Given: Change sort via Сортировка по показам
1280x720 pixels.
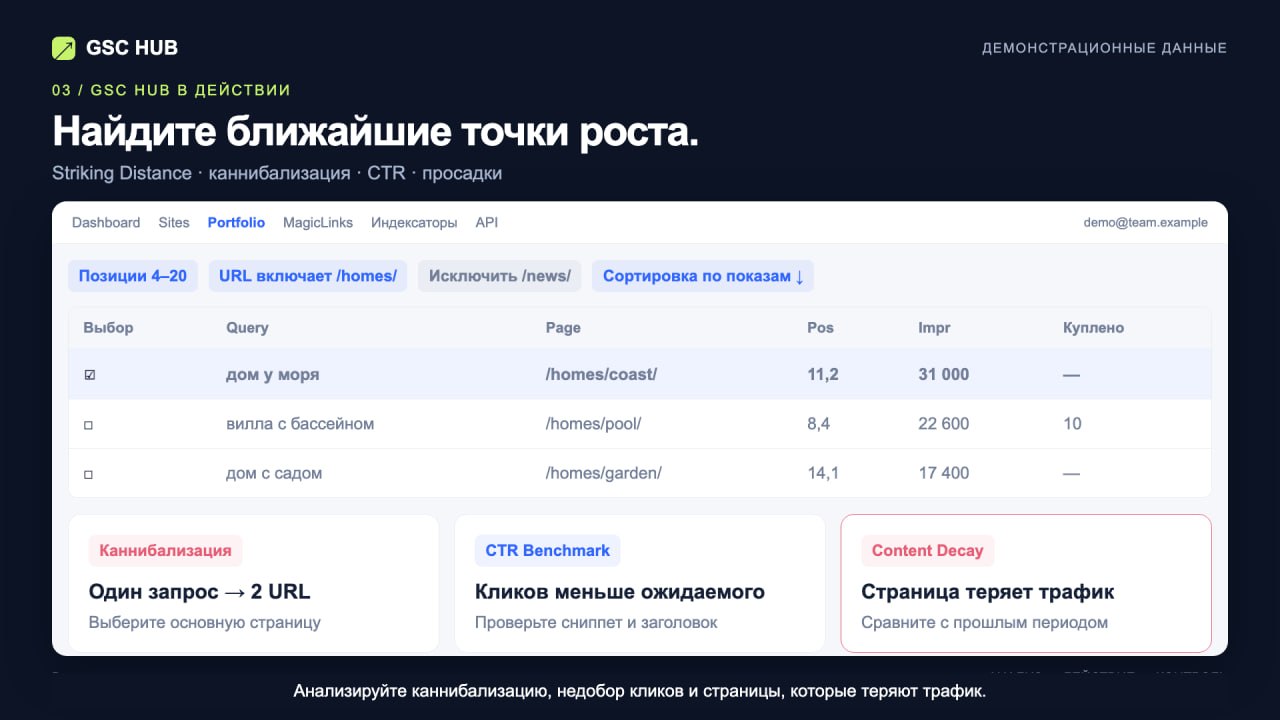Looking at the screenshot, I should (703, 276).
